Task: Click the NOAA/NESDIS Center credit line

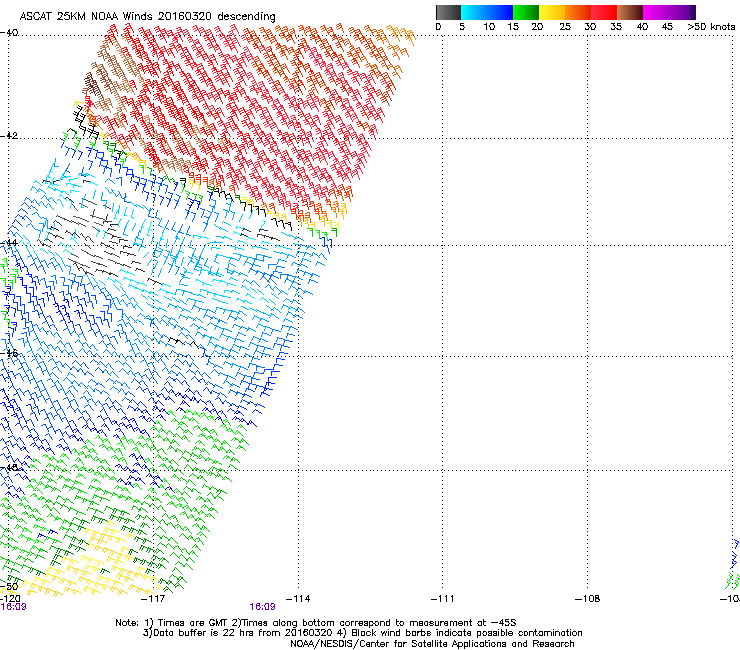Action: coord(432,644)
